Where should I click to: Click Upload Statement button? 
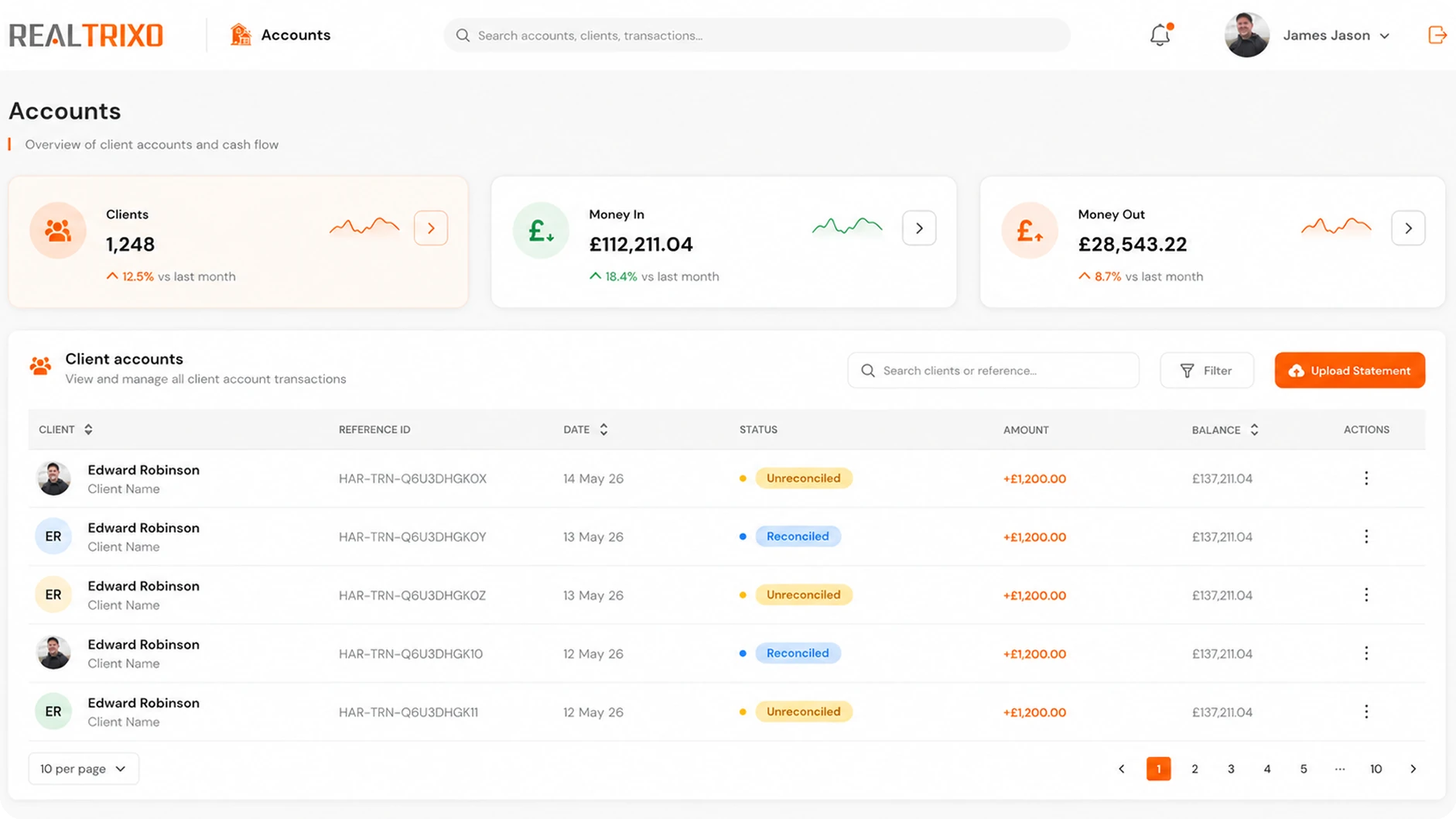pos(1350,371)
